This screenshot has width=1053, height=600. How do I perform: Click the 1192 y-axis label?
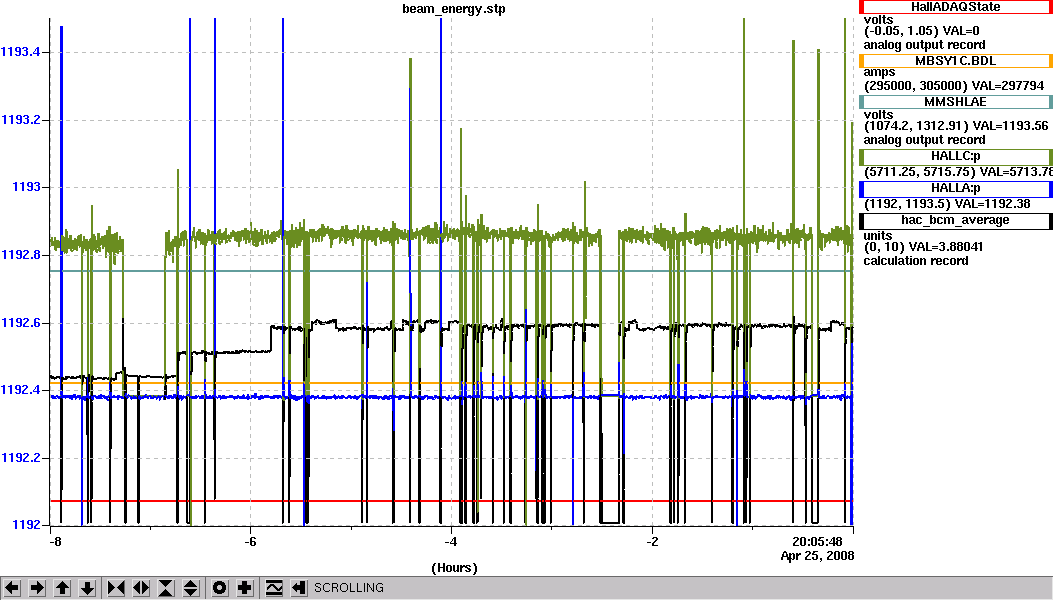click(x=26, y=525)
